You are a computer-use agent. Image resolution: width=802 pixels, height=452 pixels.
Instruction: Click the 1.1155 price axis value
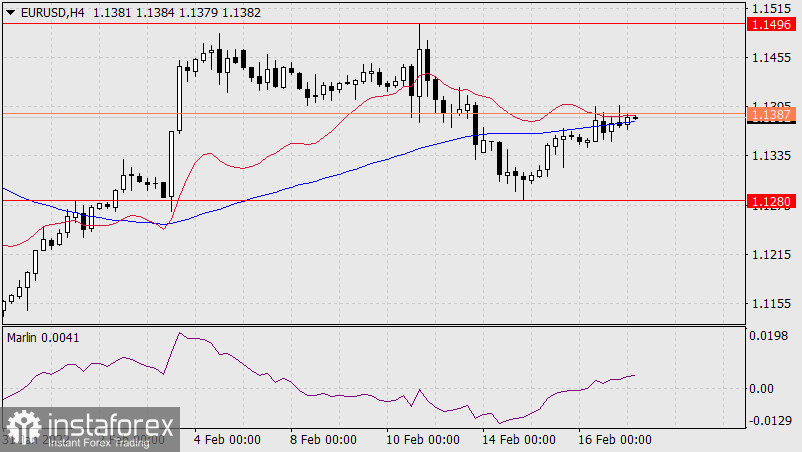pyautogui.click(x=771, y=303)
